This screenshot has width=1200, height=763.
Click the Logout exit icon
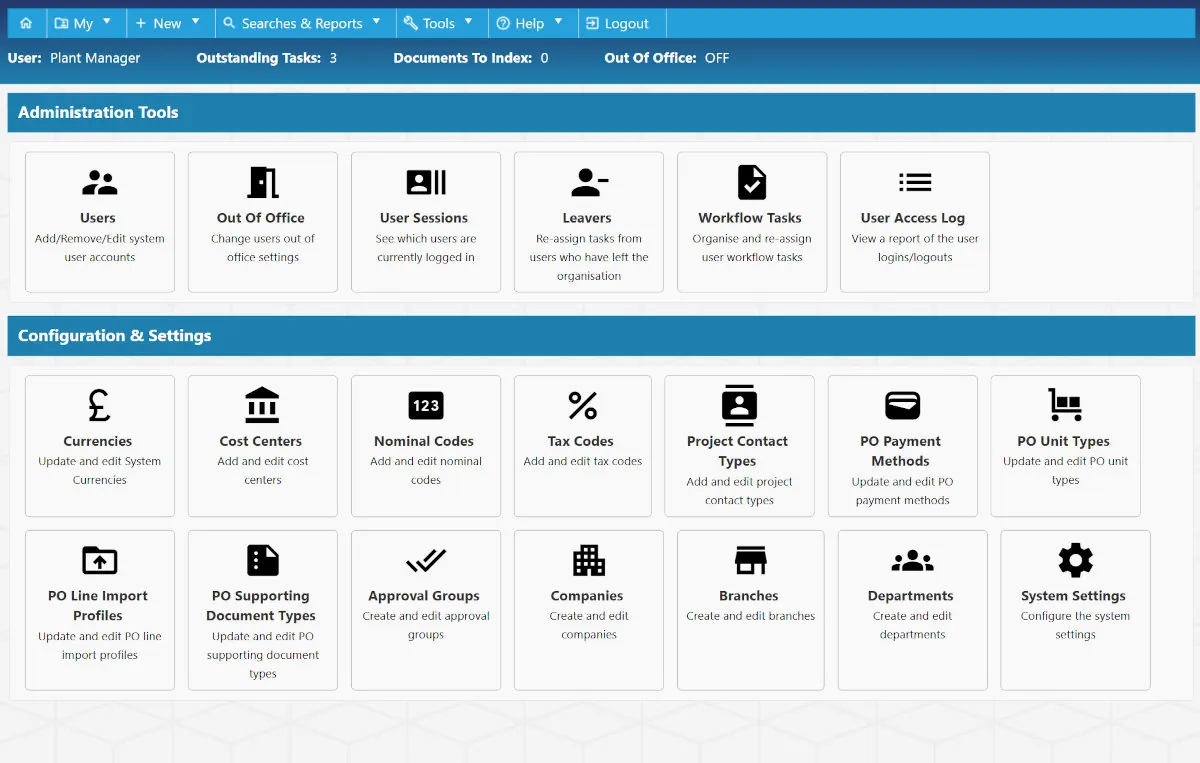click(x=593, y=23)
